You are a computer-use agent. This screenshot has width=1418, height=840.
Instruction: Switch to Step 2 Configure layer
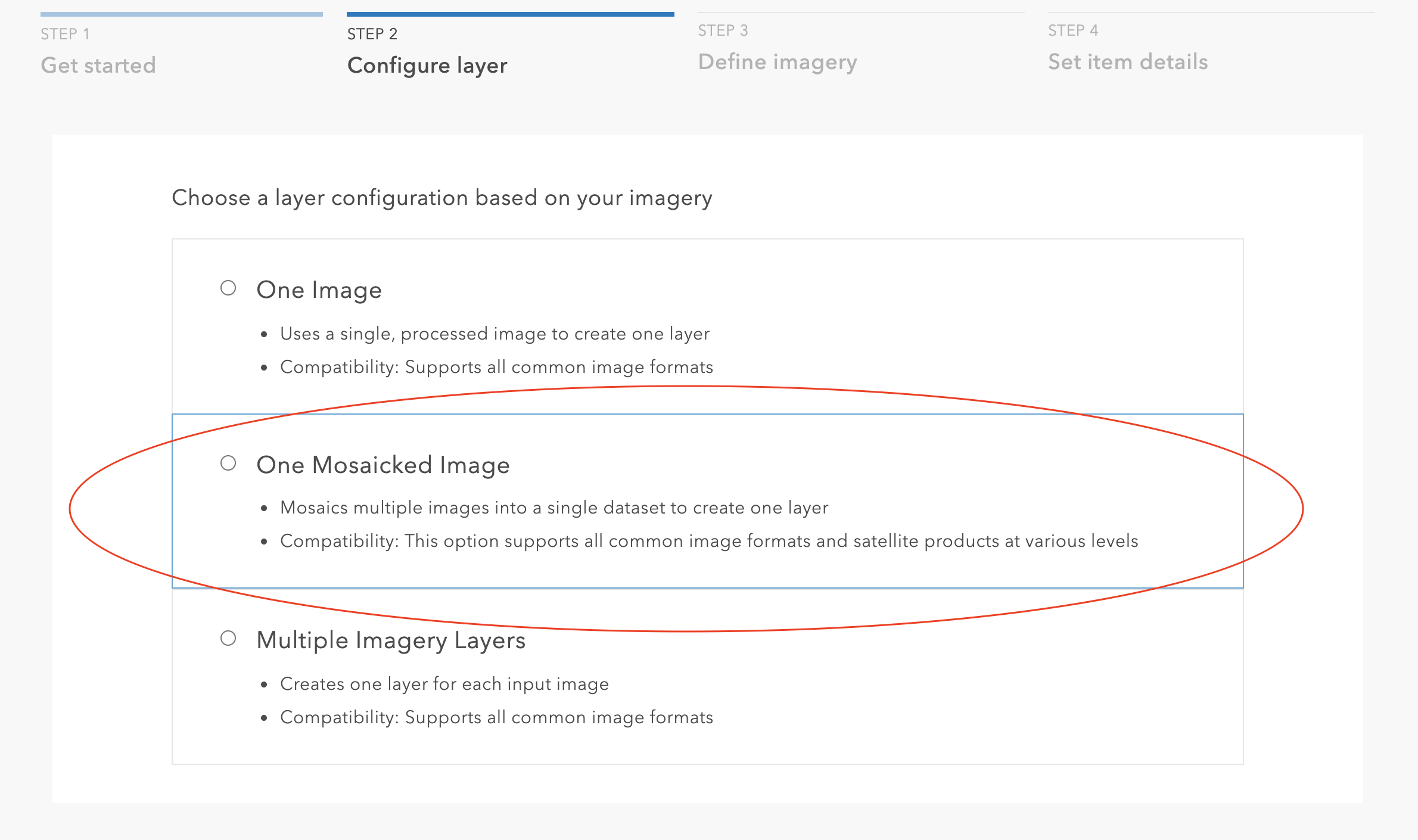click(x=427, y=64)
